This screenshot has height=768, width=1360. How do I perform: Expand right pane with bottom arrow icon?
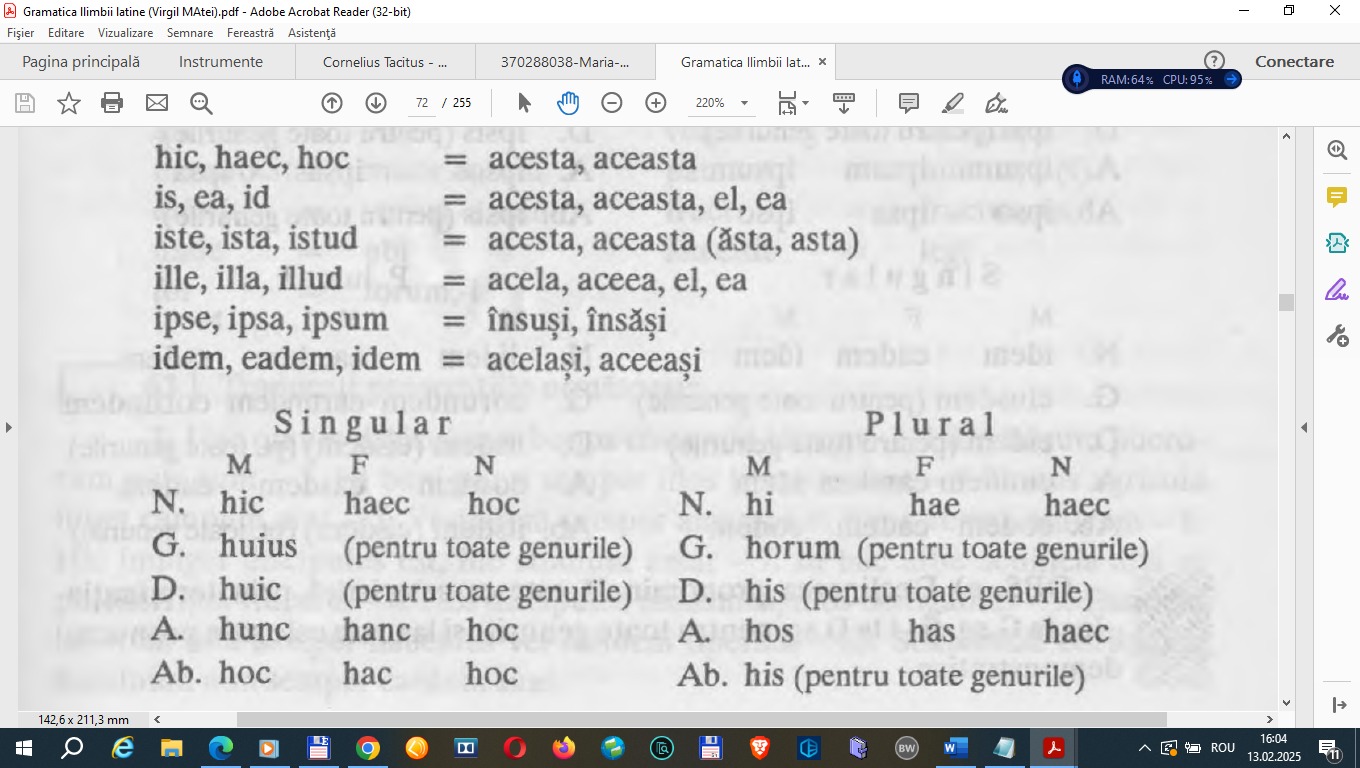coord(1340,705)
